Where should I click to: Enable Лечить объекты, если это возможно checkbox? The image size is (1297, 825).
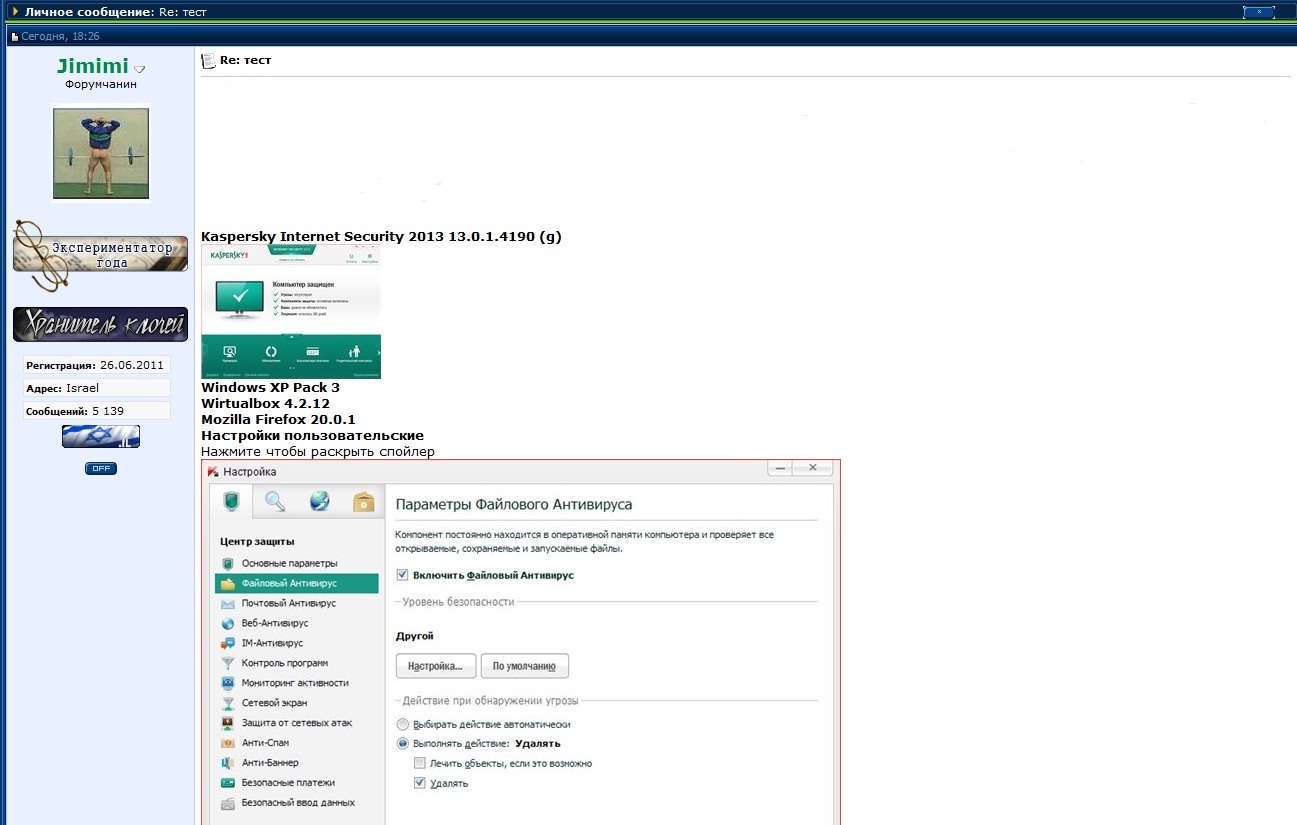coord(420,764)
